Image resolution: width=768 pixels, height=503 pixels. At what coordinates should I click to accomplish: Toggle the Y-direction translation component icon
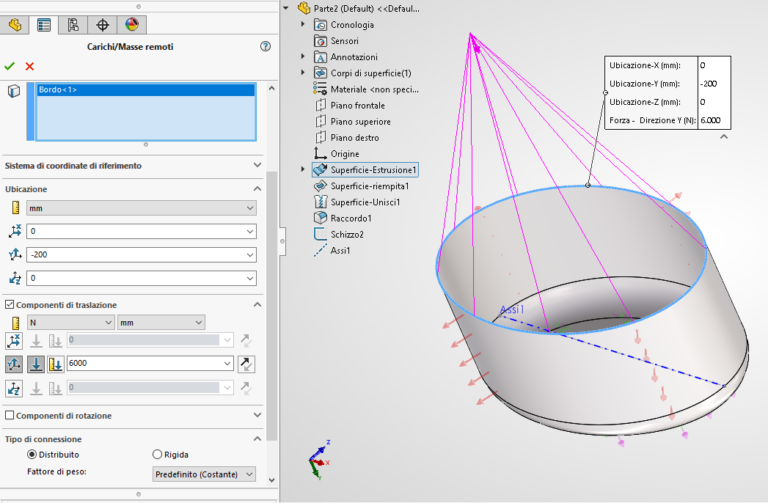14,364
